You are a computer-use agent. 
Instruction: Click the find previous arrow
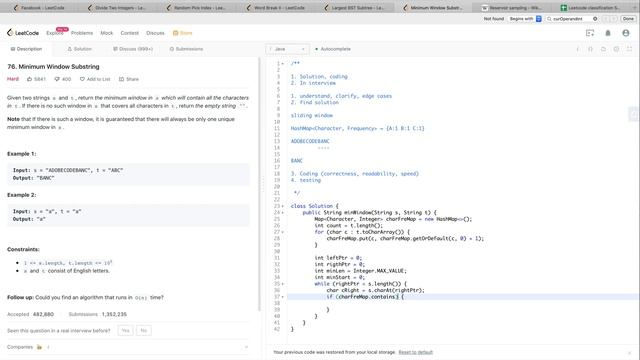point(606,19)
